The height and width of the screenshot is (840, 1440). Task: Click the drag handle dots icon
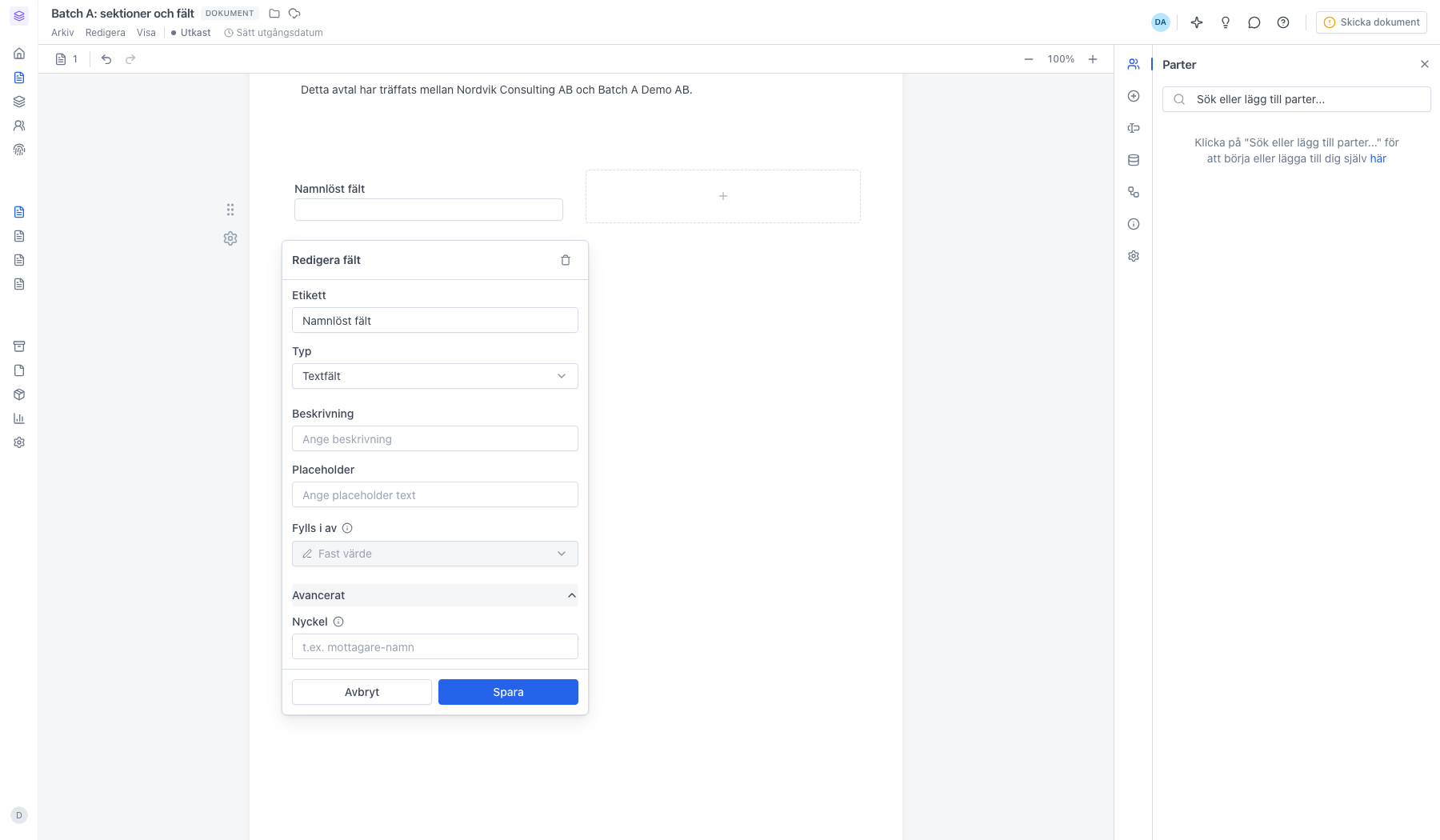[x=230, y=210]
